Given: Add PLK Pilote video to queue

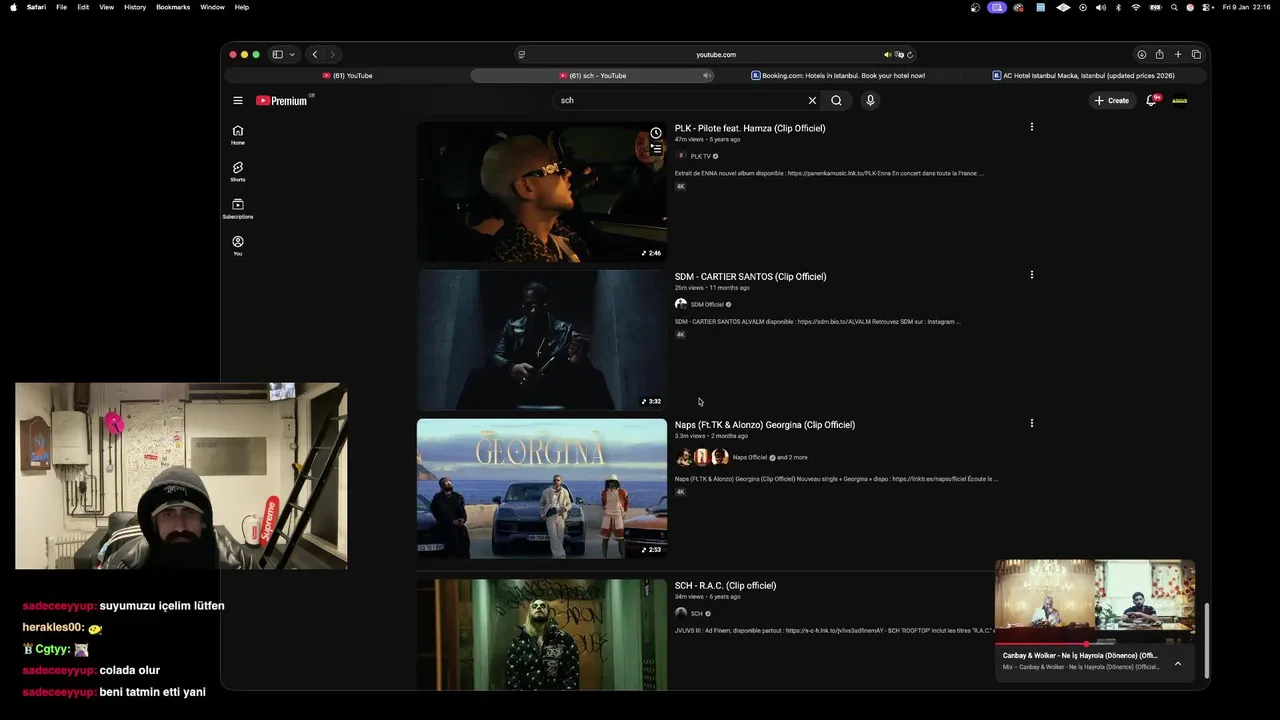Looking at the screenshot, I should click(x=656, y=149).
